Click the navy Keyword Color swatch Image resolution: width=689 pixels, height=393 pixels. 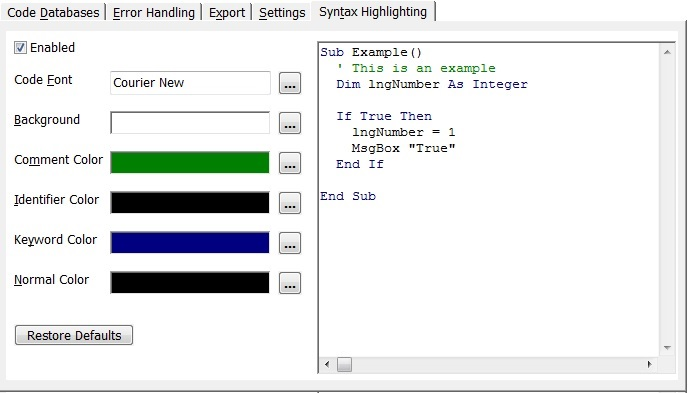(x=190, y=243)
